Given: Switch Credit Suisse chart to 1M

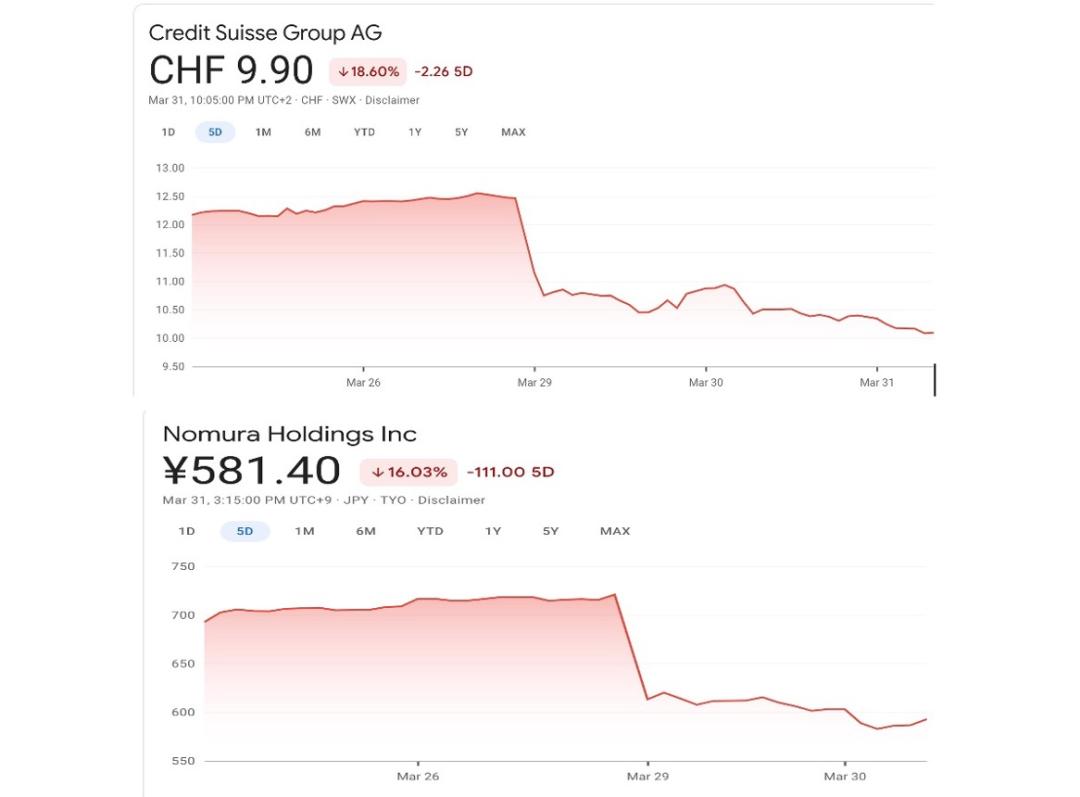Looking at the screenshot, I should [263, 132].
